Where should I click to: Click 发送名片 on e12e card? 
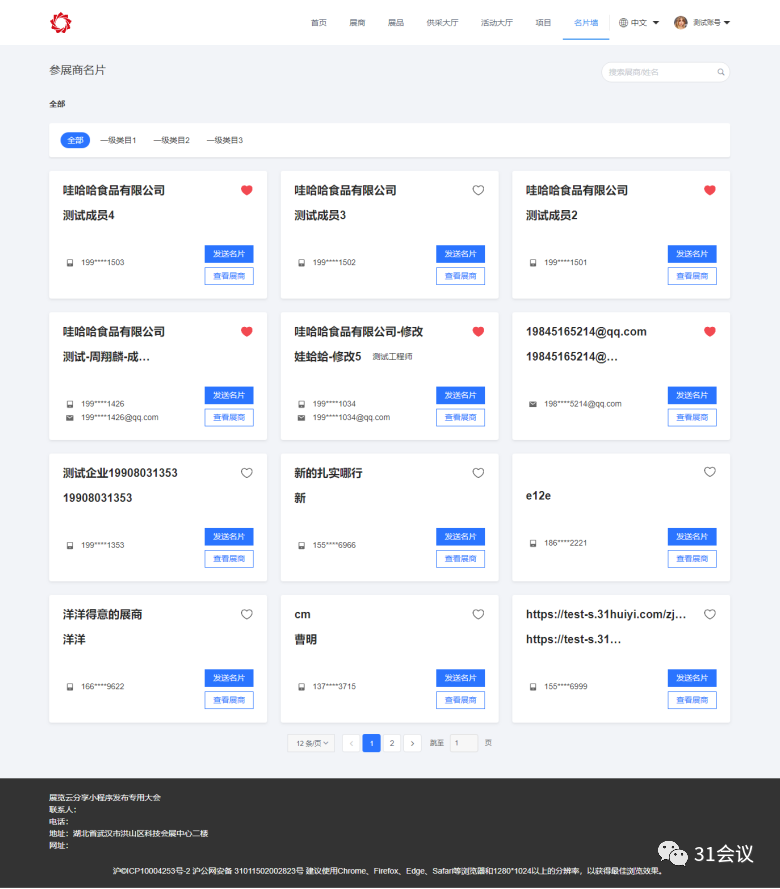click(x=692, y=536)
